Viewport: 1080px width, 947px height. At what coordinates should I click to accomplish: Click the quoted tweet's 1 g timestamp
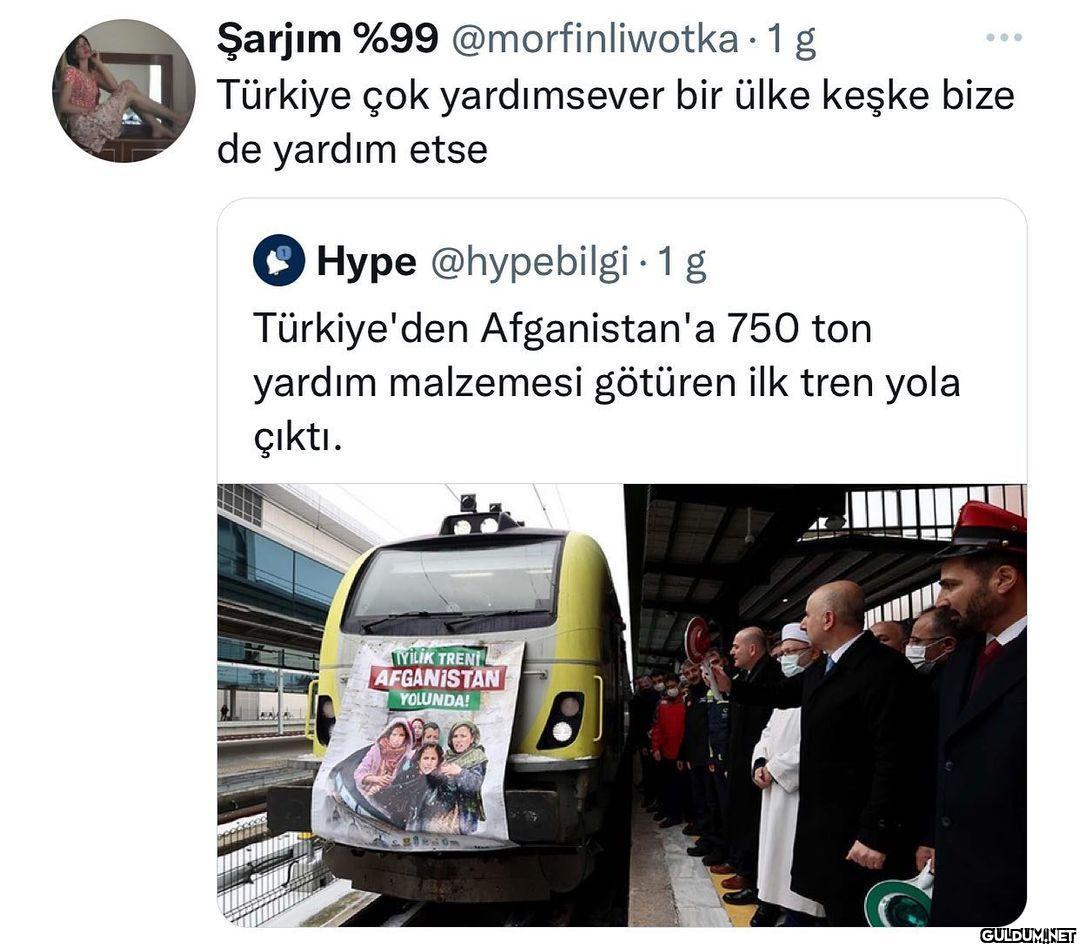point(682,262)
